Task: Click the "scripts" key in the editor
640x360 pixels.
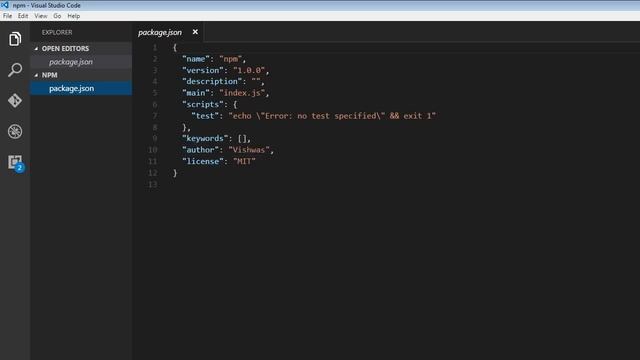Action: [202, 104]
